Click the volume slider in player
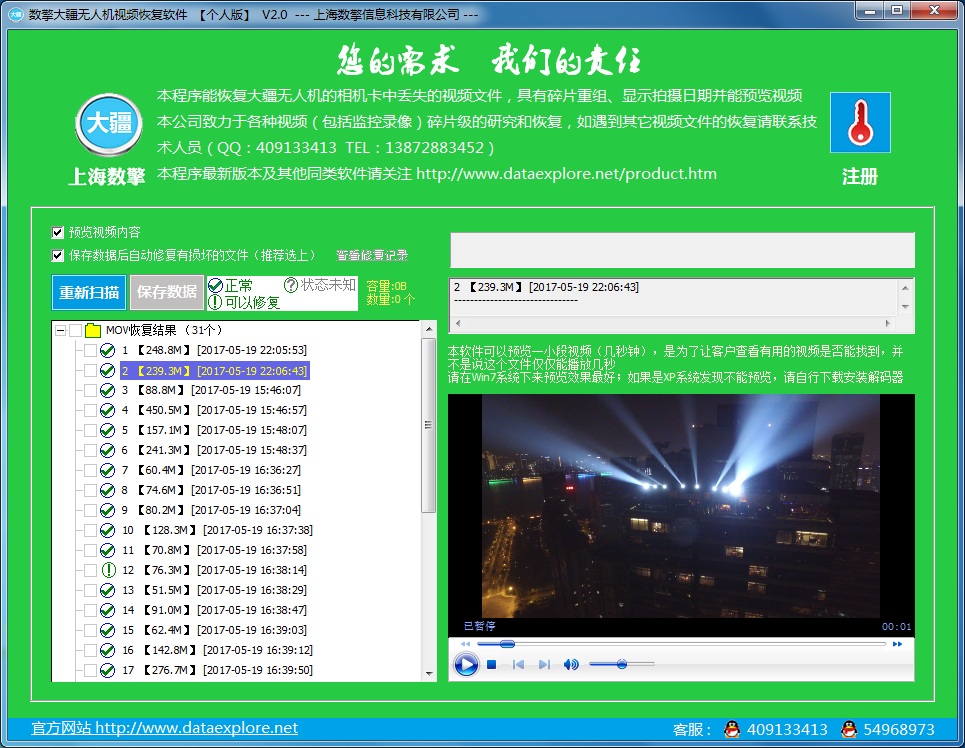This screenshot has width=965, height=748. click(621, 664)
